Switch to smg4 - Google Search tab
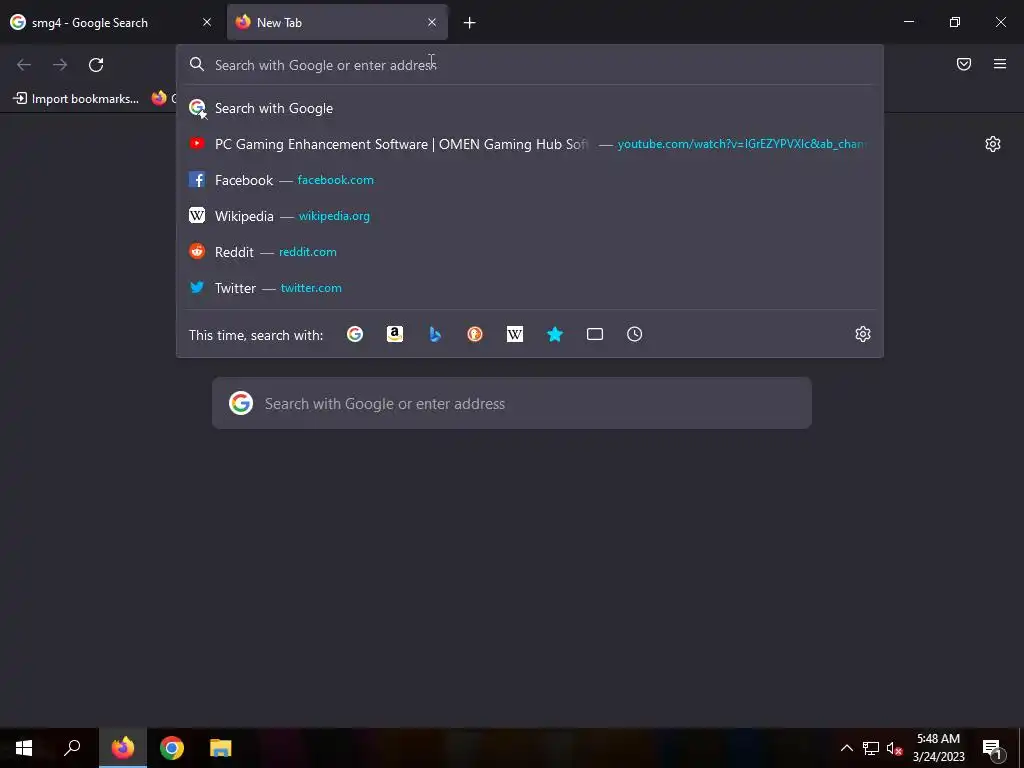Viewport: 1024px width, 768px height. [111, 22]
